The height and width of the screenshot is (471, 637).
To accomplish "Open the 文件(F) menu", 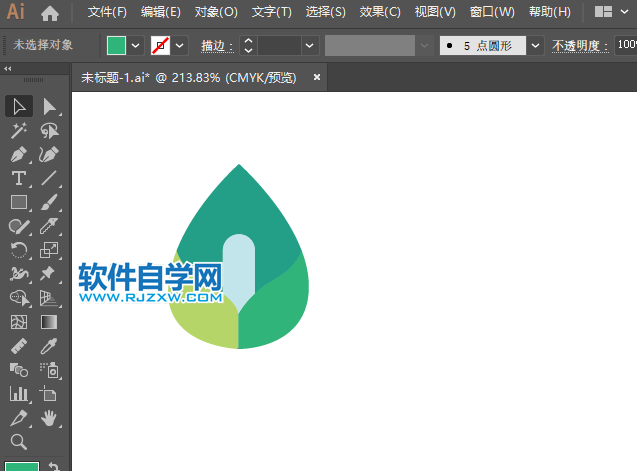I will tap(107, 12).
